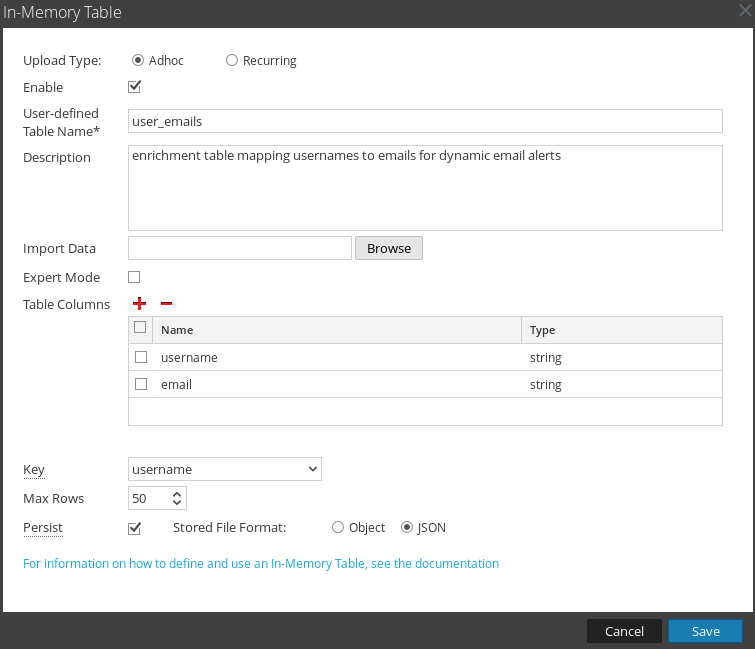
Task: Click the red plus add column icon
Action: (139, 304)
